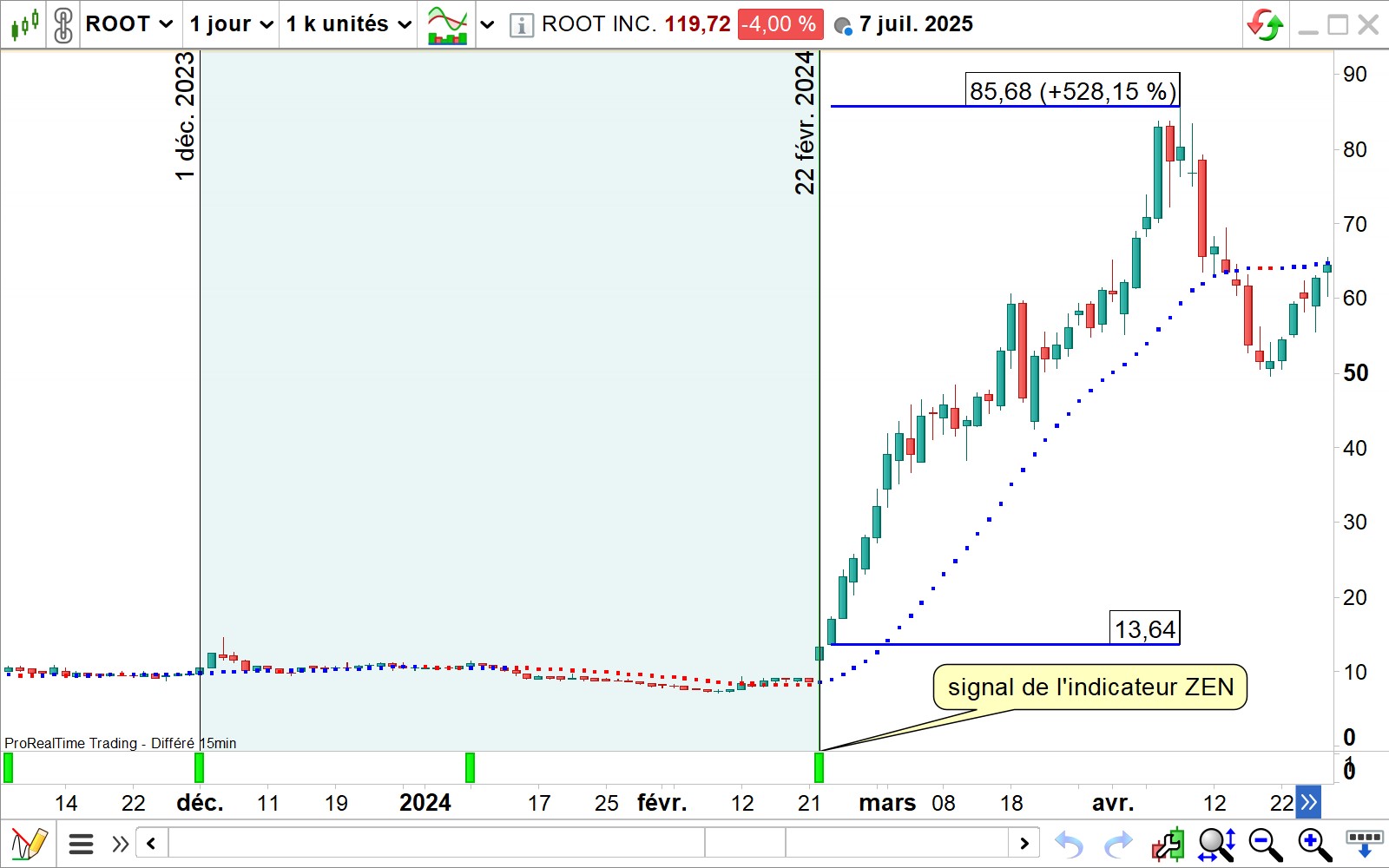Open the indicators icon with green wave
This screenshot has height=868, width=1389.
tap(448, 24)
